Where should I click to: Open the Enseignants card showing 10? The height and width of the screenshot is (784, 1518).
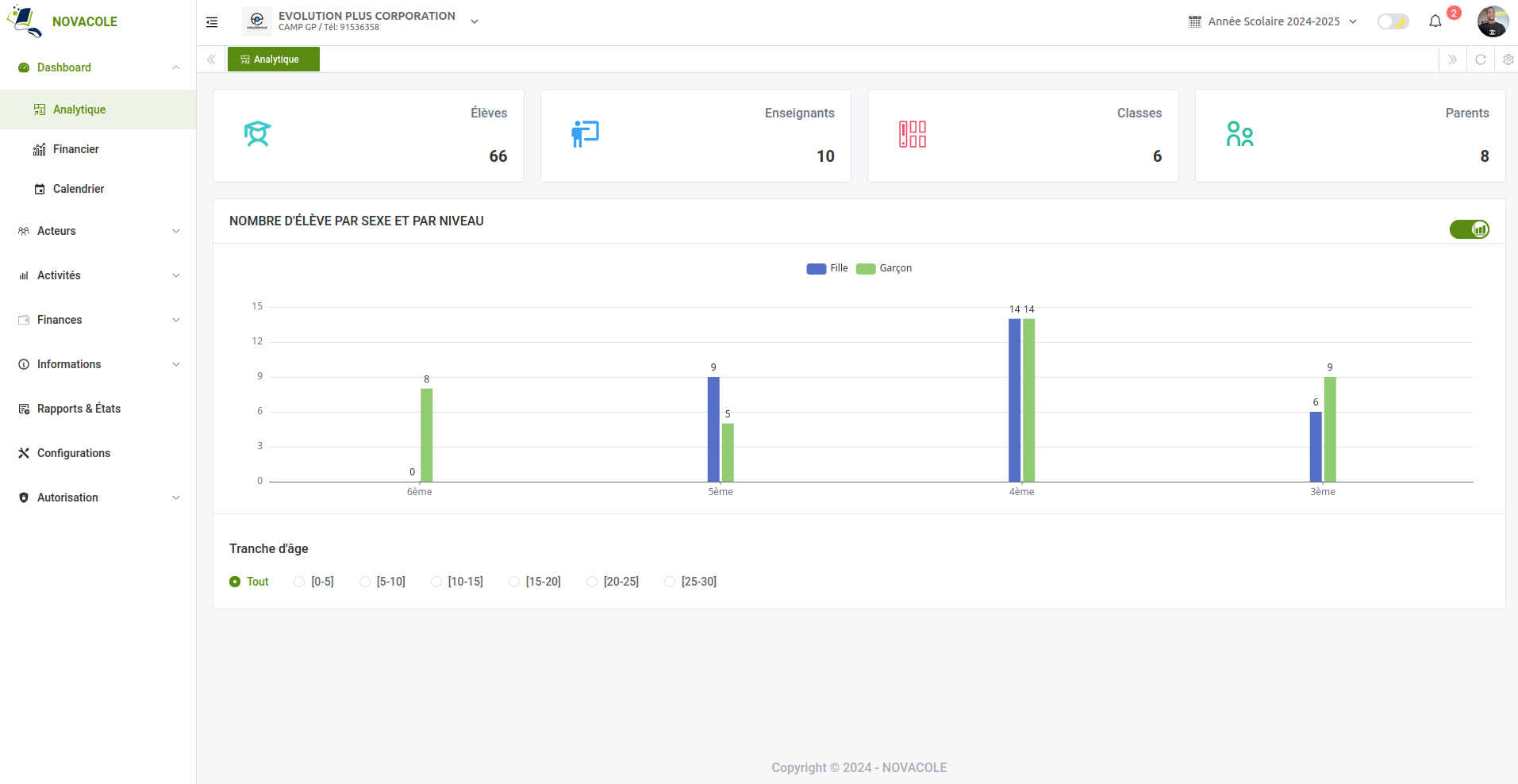pyautogui.click(x=696, y=136)
